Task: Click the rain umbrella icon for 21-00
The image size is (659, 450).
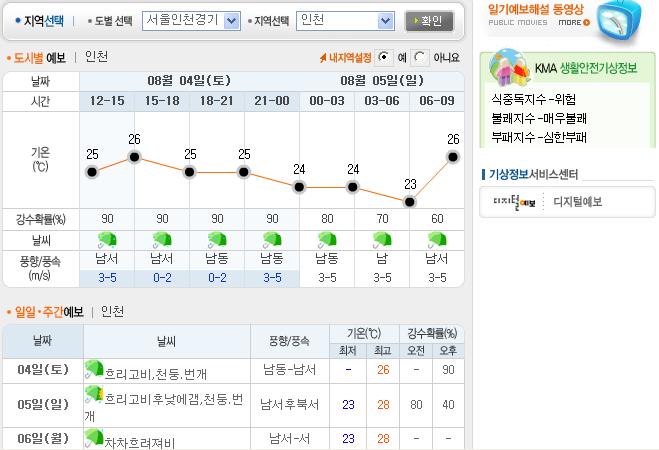Action: click(272, 240)
